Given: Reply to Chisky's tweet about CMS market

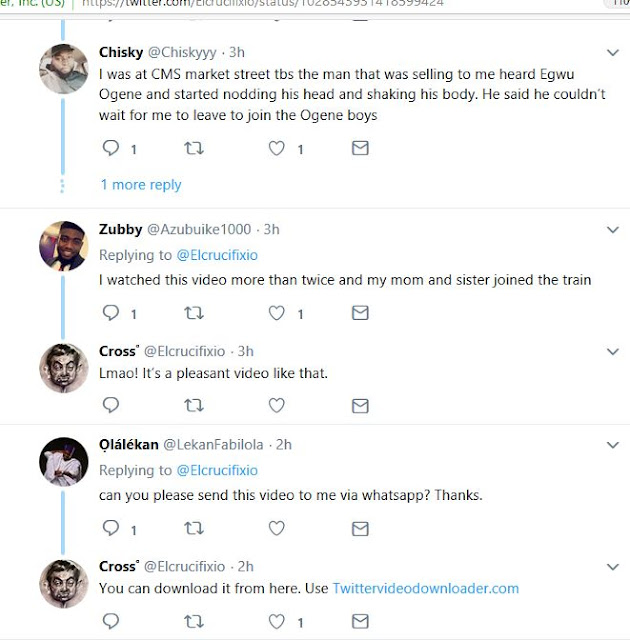Looking at the screenshot, I should pyautogui.click(x=111, y=148).
